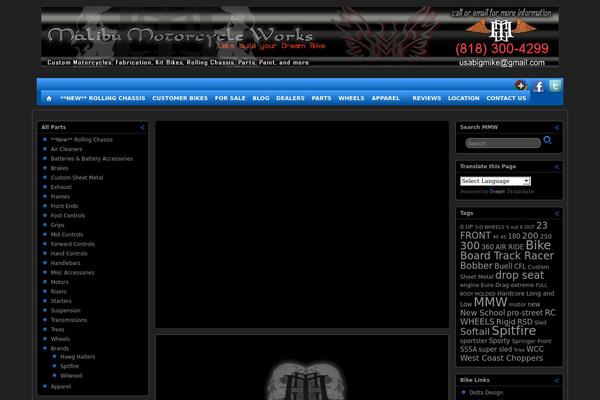This screenshot has width=600, height=400.
Task: Select the Board Track Racer tag
Action: (x=507, y=256)
